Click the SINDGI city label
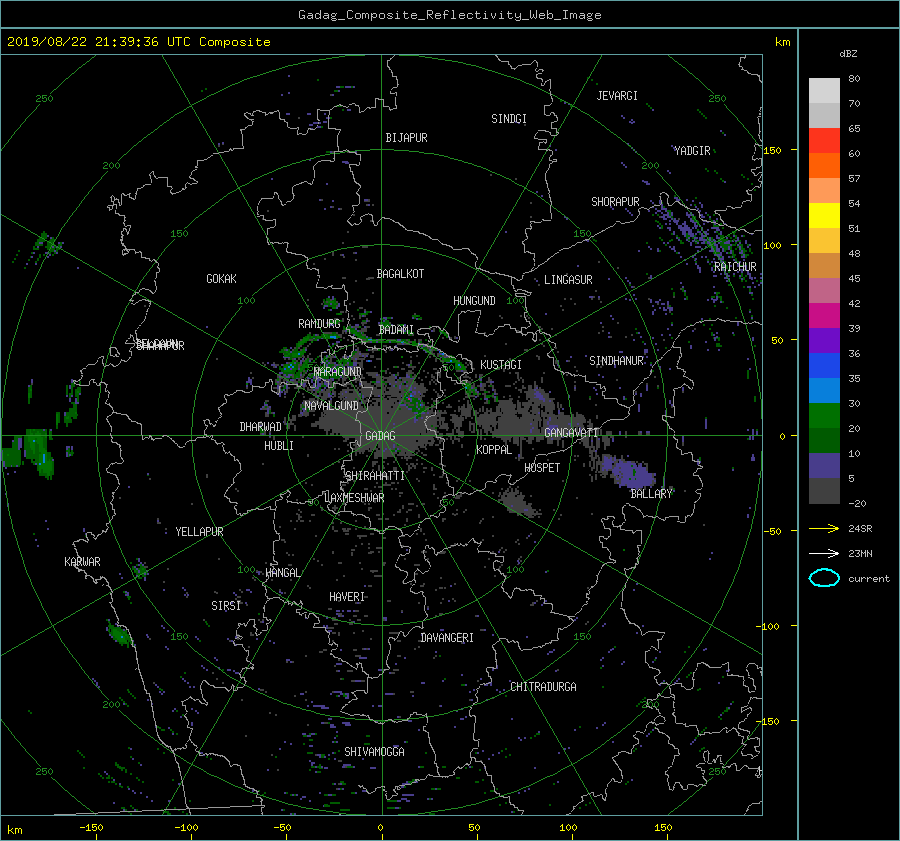This screenshot has height=841, width=900. (x=509, y=119)
